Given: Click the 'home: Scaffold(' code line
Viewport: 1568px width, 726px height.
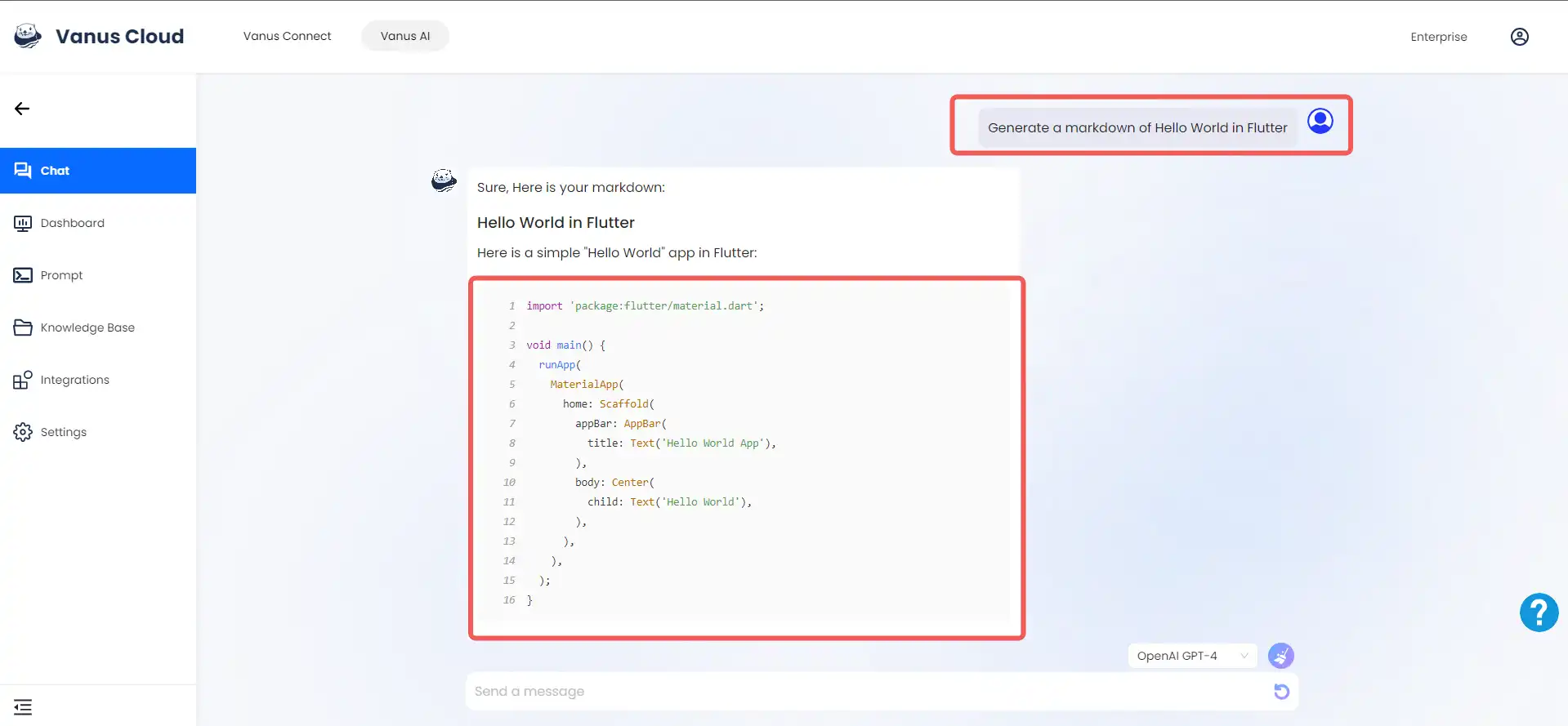Looking at the screenshot, I should point(609,403).
